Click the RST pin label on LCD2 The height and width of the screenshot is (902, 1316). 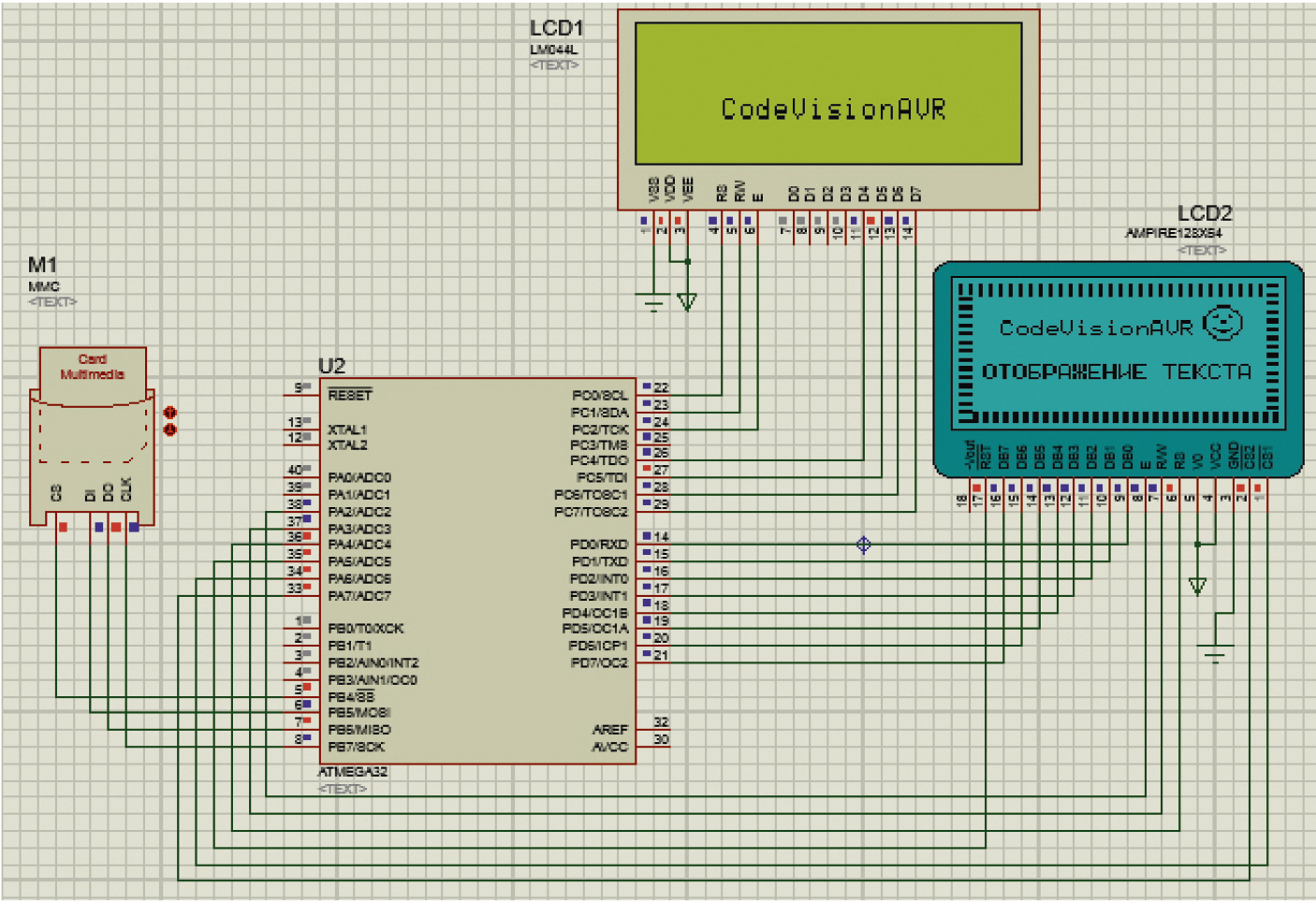pyautogui.click(x=986, y=457)
